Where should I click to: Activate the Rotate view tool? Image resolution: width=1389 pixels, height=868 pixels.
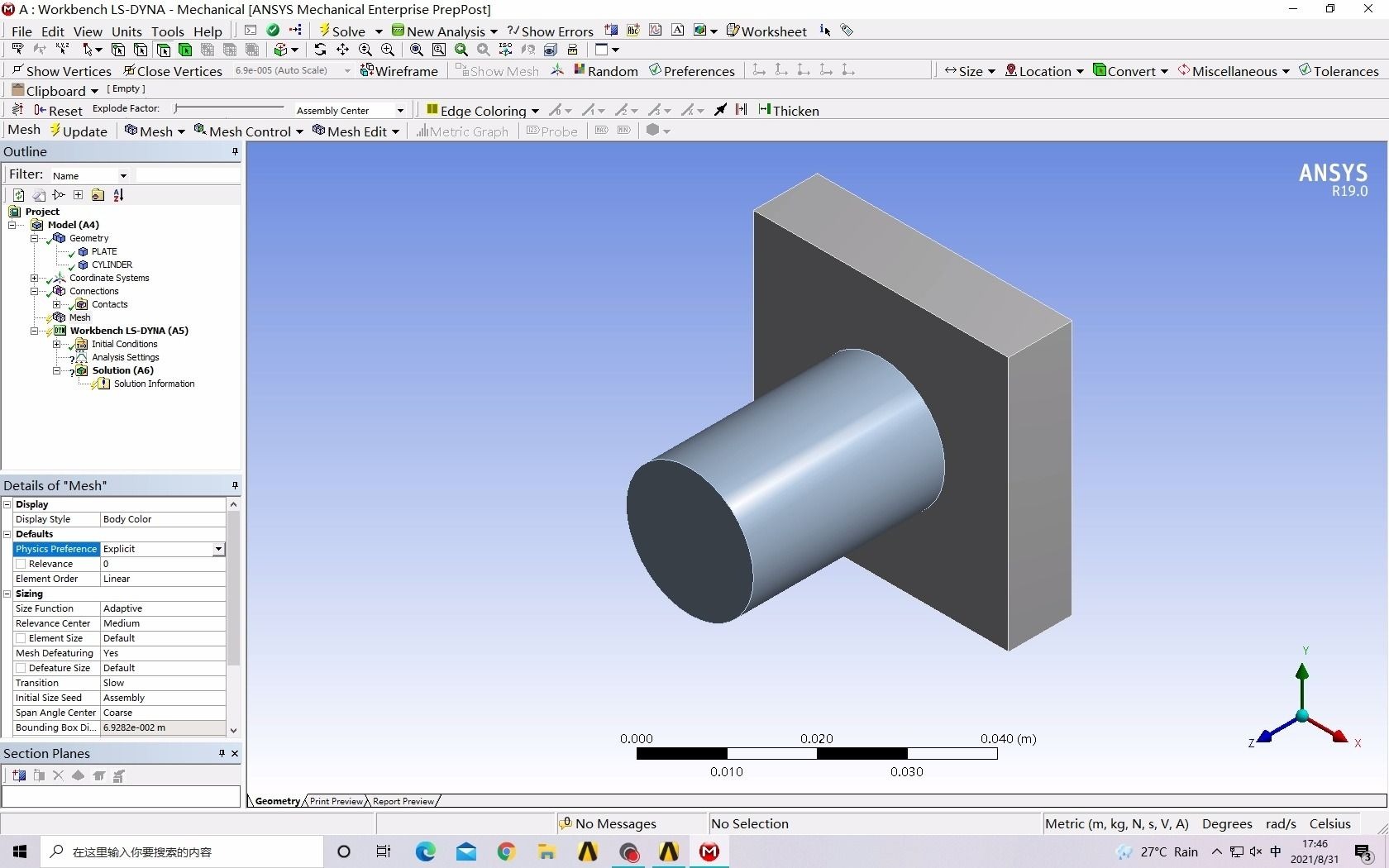coord(320,50)
